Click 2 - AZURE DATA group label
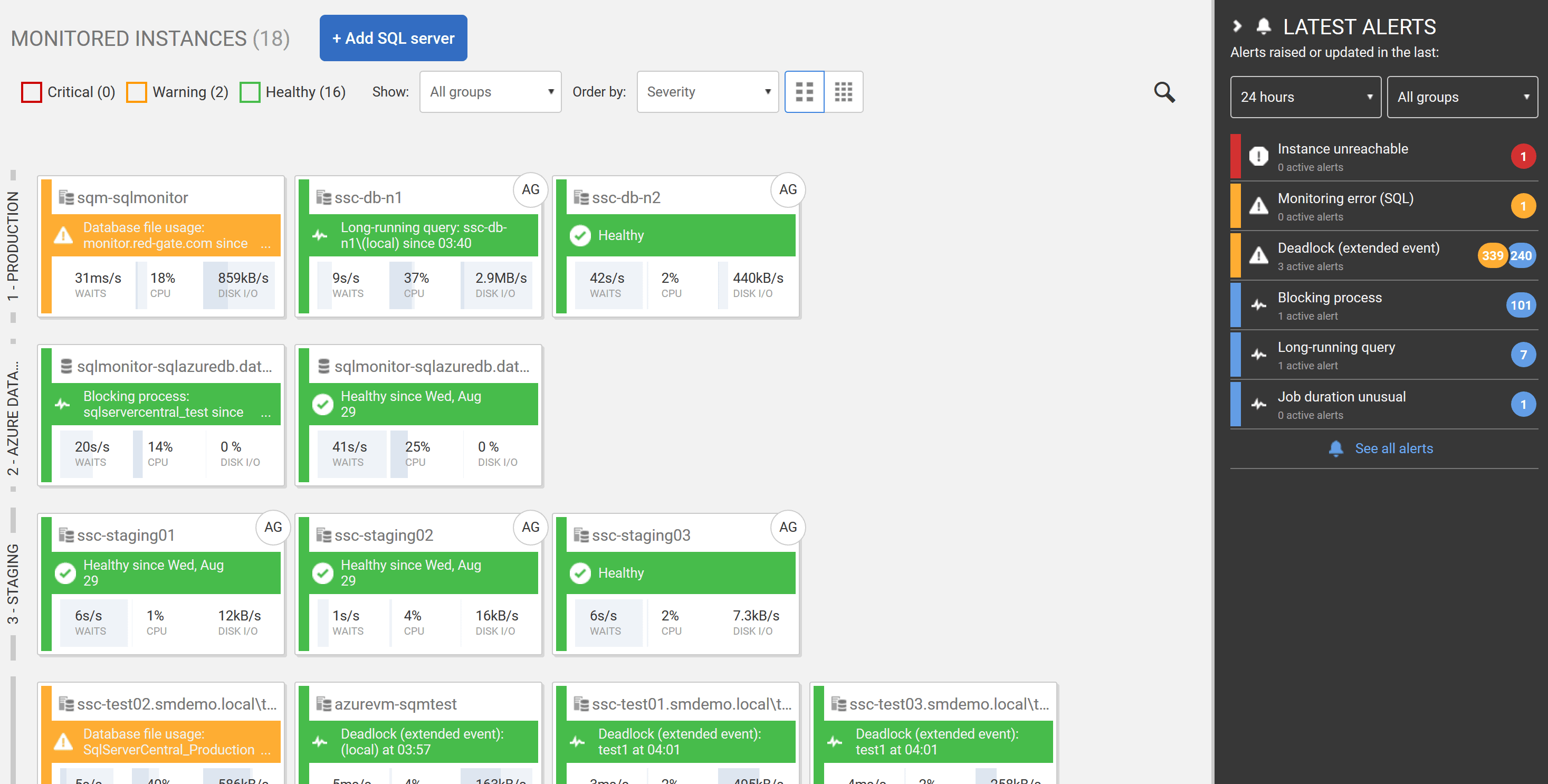This screenshot has height=784, width=1548. tap(13, 419)
